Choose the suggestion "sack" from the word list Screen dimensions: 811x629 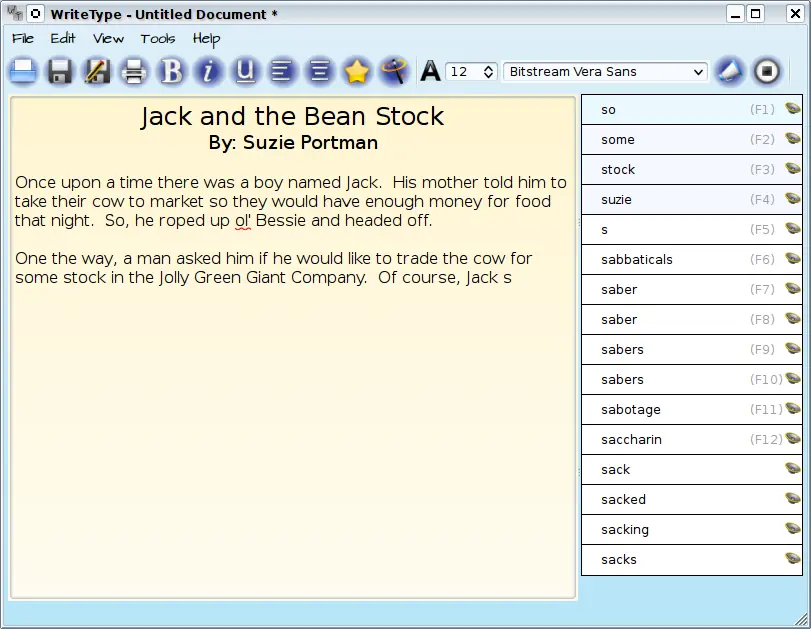[692, 470]
